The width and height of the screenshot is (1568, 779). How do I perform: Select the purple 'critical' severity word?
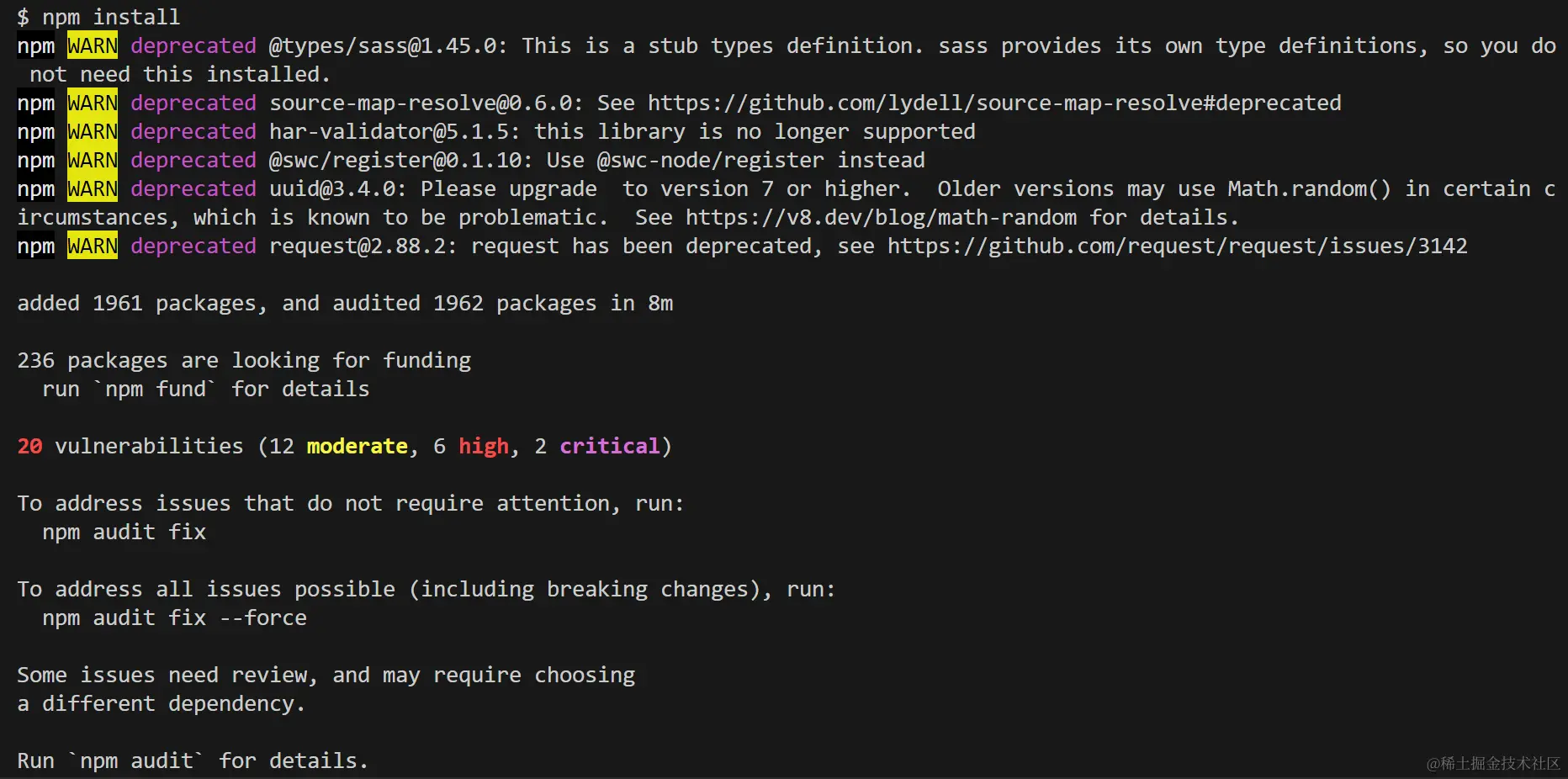tap(610, 446)
